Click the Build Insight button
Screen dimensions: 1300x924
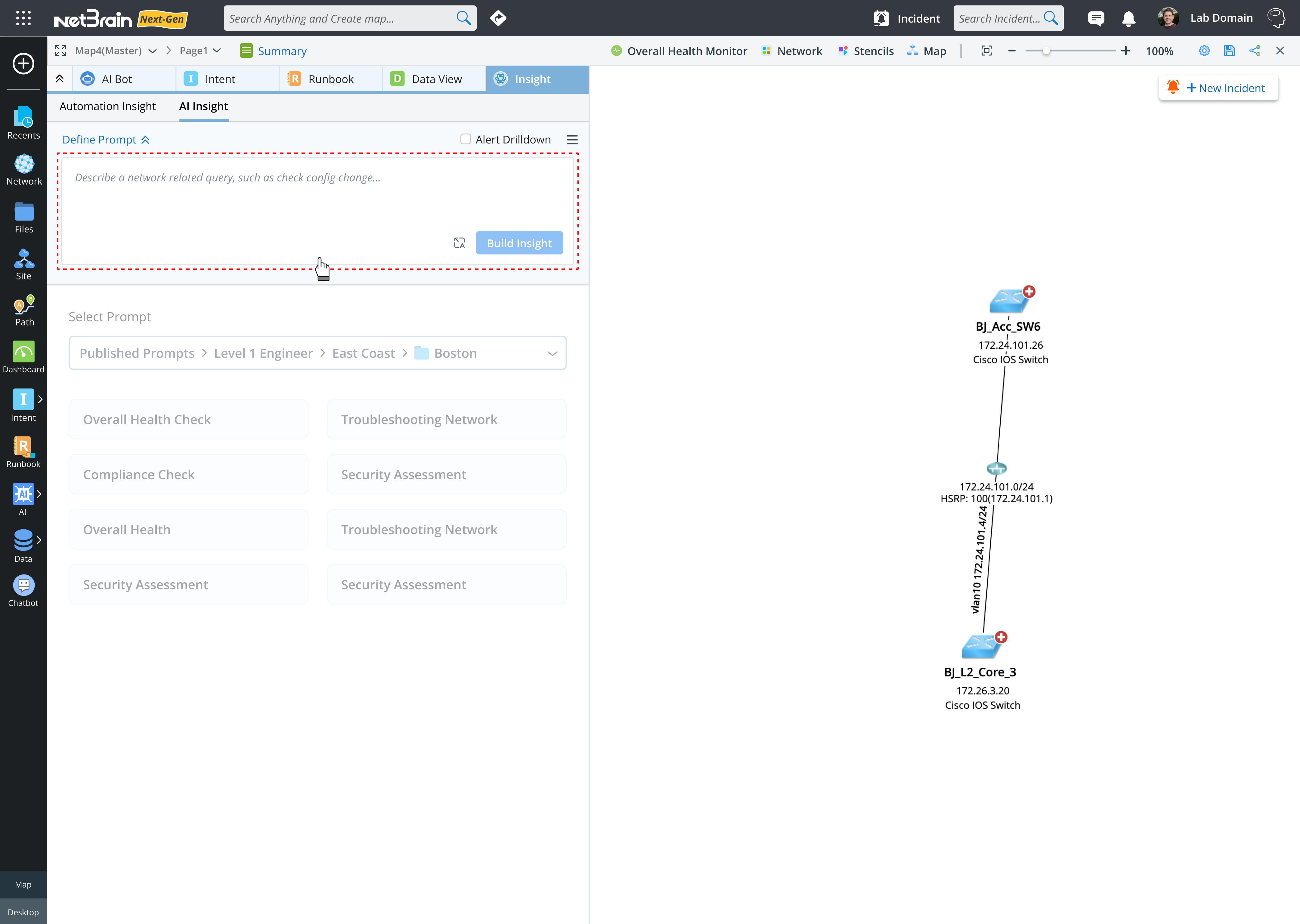(x=519, y=243)
